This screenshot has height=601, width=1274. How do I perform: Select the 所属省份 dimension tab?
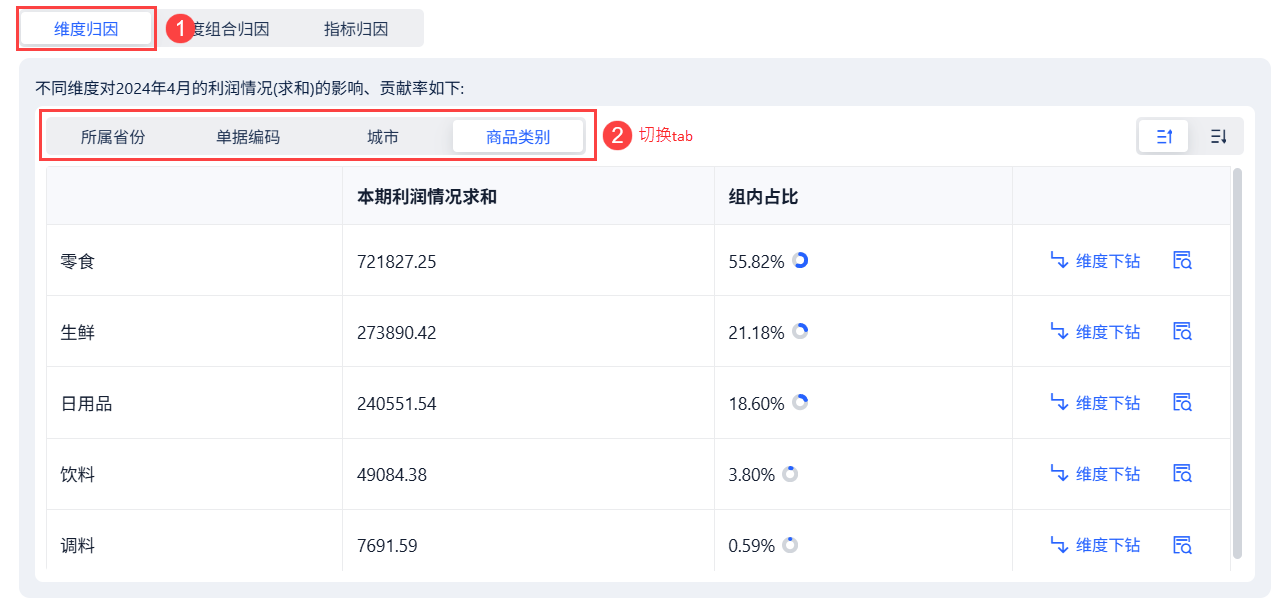[113, 137]
